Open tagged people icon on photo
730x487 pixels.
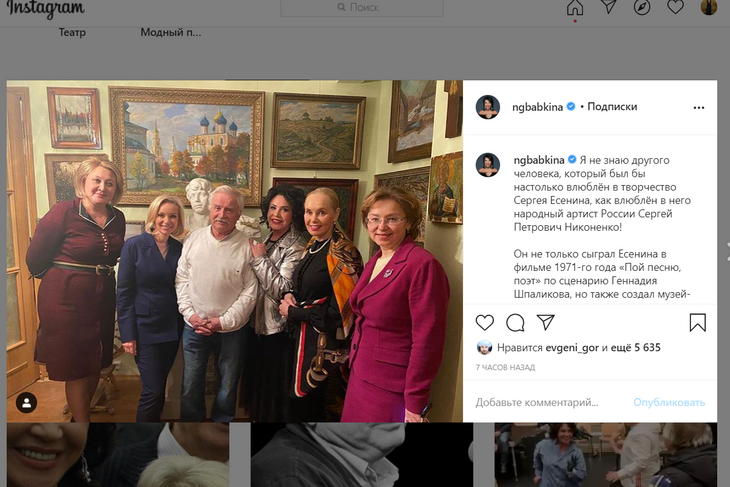pos(27,402)
